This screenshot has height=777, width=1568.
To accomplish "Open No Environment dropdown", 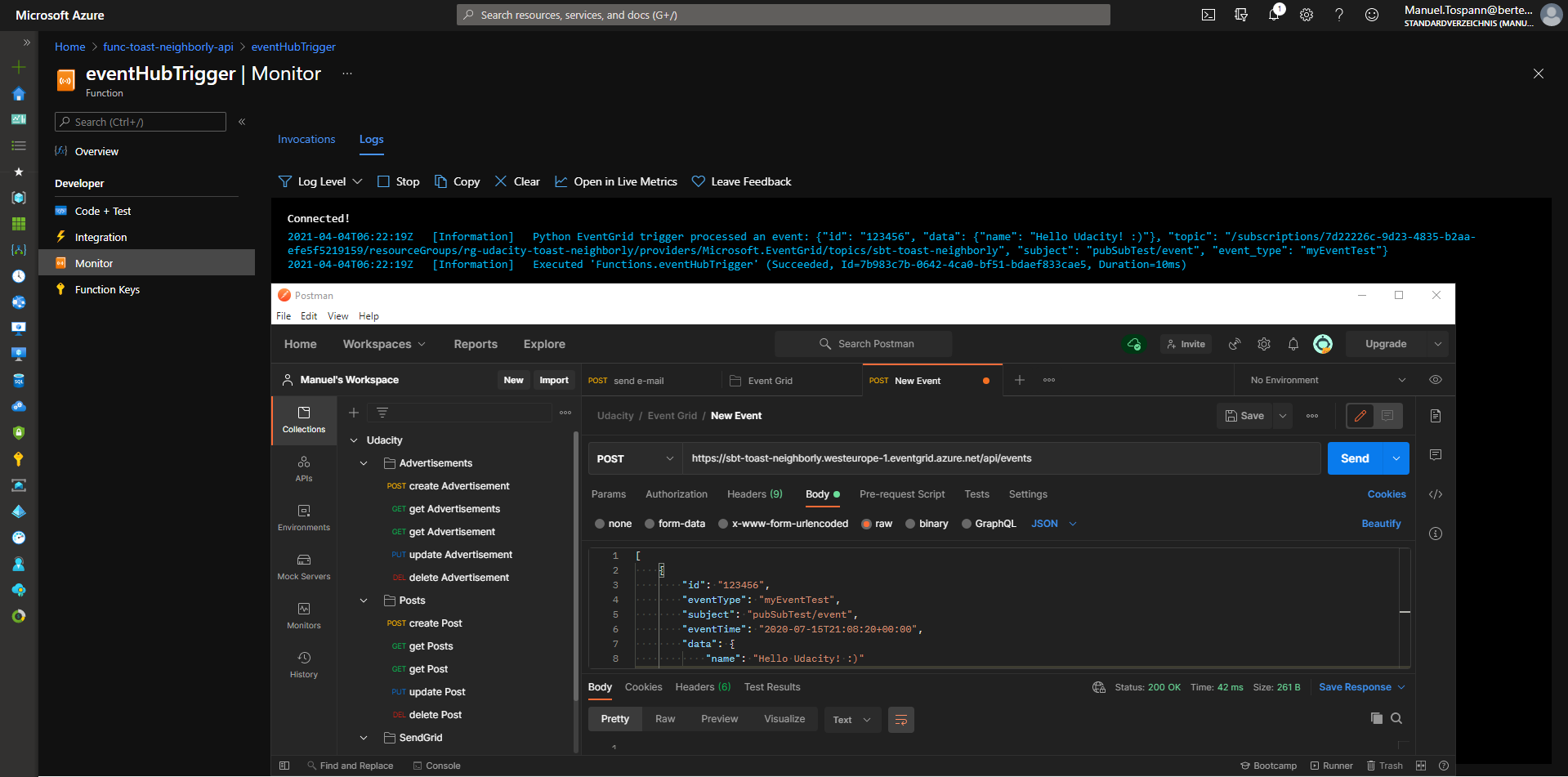I will point(1327,380).
